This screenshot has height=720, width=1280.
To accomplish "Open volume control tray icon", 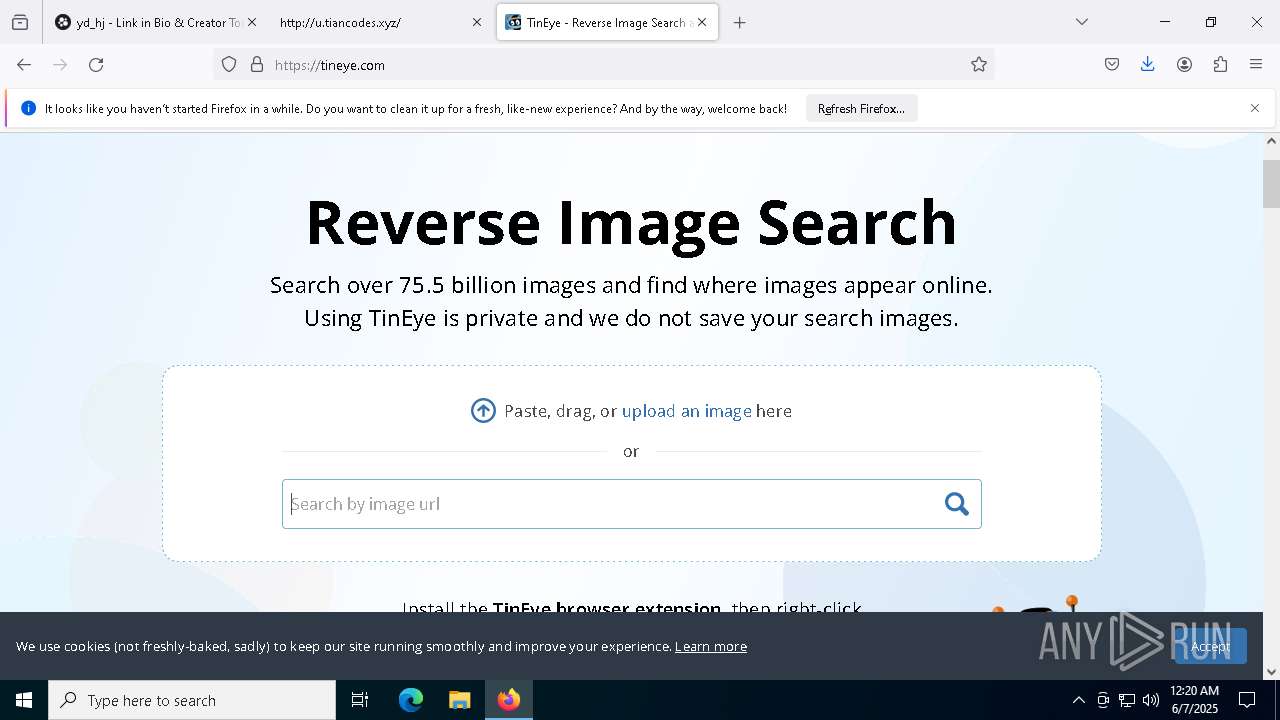I will [x=1151, y=700].
